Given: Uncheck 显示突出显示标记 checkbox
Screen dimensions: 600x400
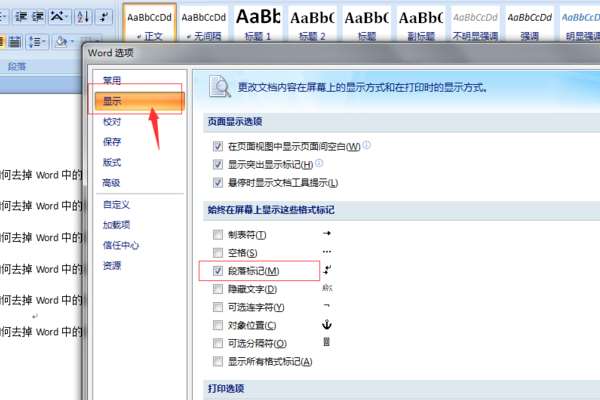Looking at the screenshot, I should [218, 165].
